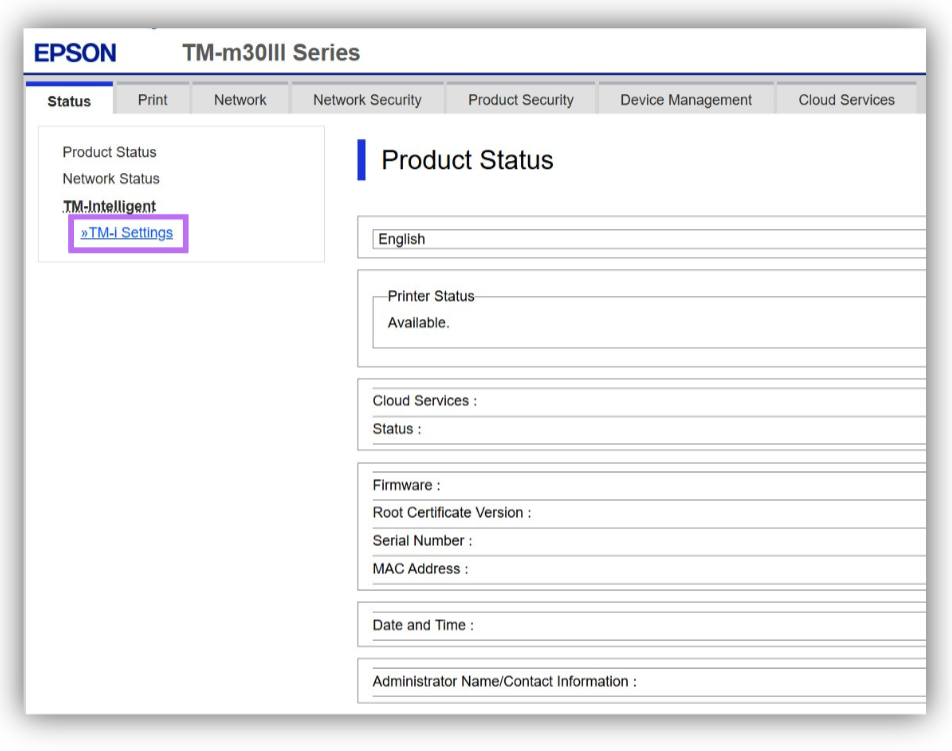Open the Device Management tab
This screenshot has height=751, width=952.
click(686, 99)
